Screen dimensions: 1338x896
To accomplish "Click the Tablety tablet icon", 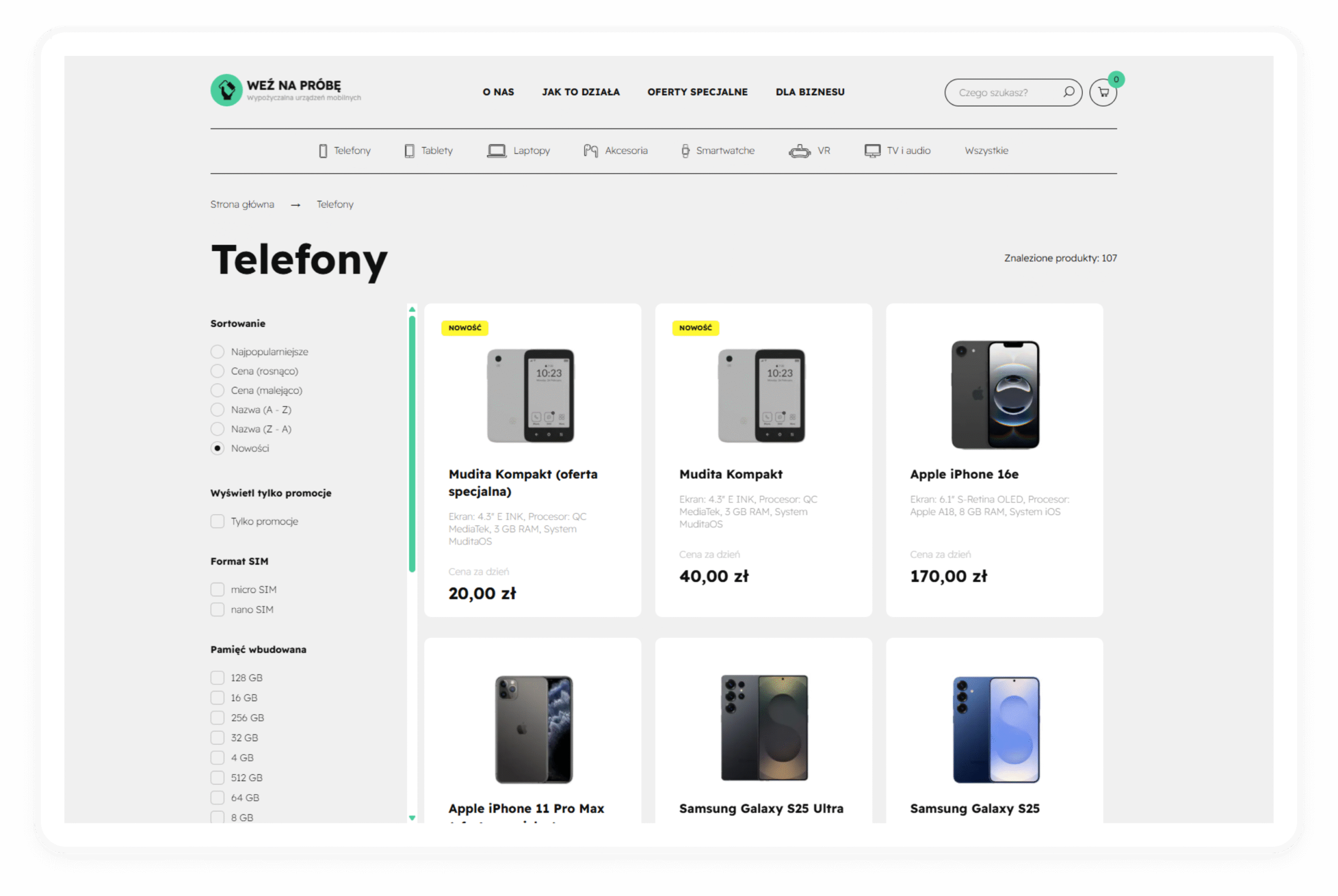I will (409, 151).
